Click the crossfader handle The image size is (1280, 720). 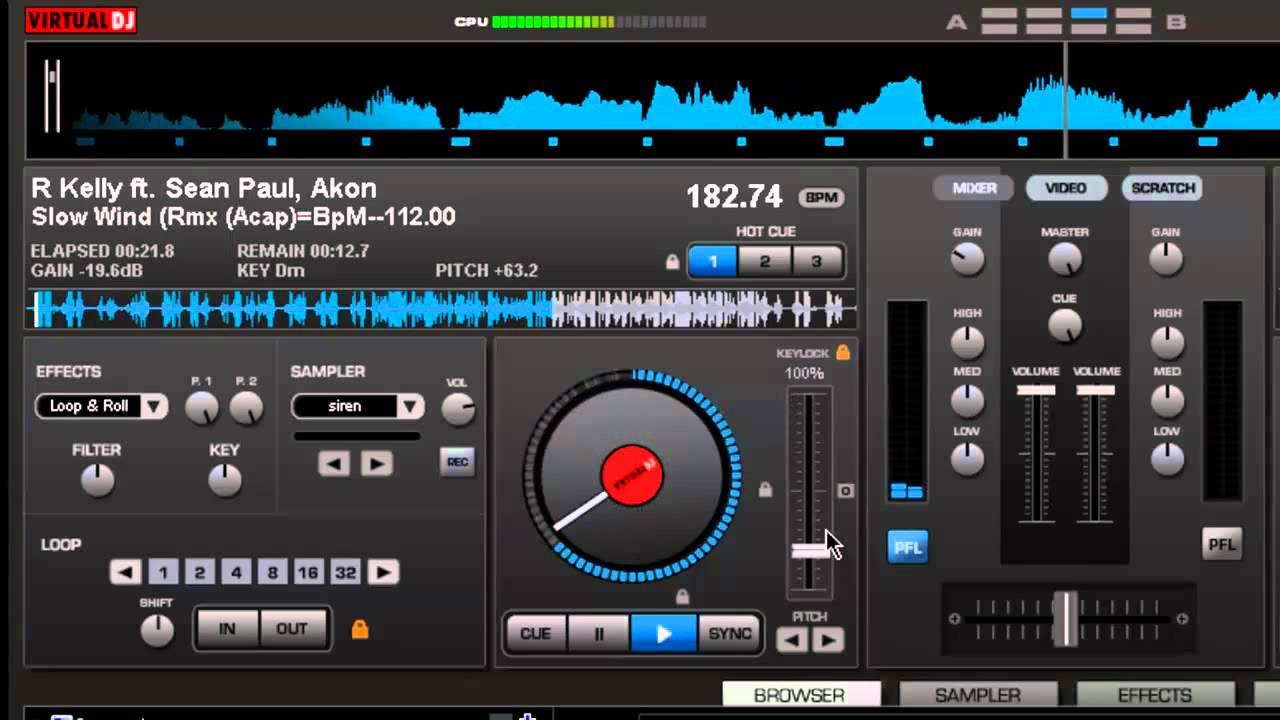point(1066,619)
